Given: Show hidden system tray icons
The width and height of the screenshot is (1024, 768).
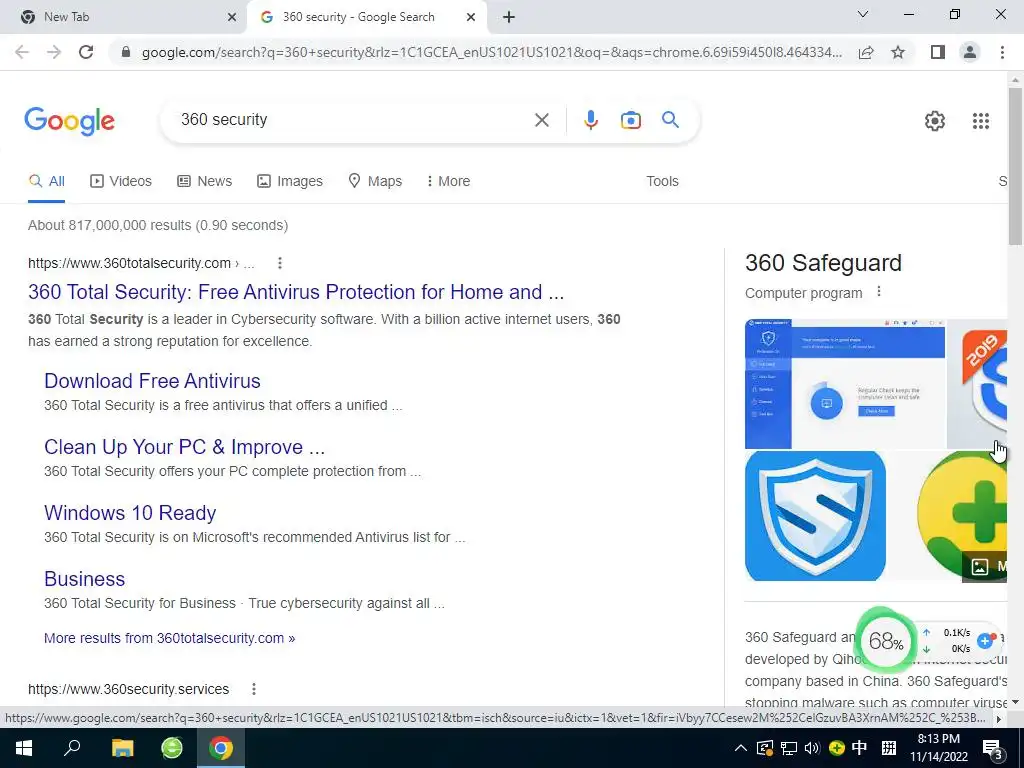Looking at the screenshot, I should pyautogui.click(x=741, y=748).
